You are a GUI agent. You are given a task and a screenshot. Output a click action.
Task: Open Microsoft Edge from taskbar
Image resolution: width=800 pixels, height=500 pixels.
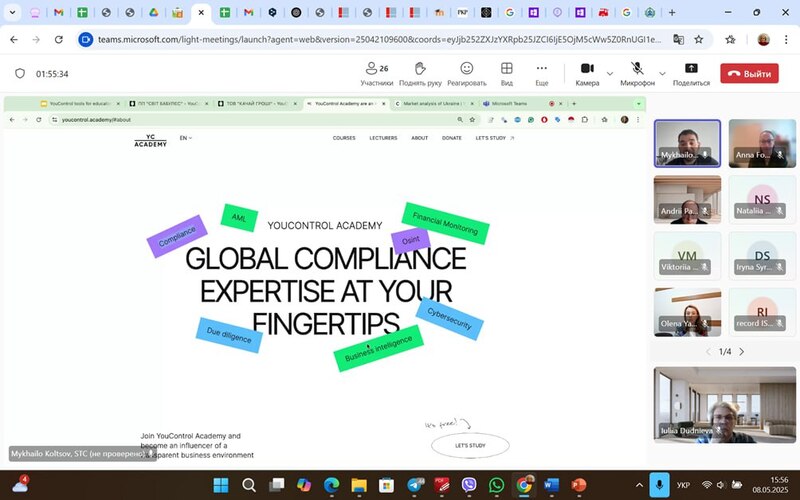332,485
